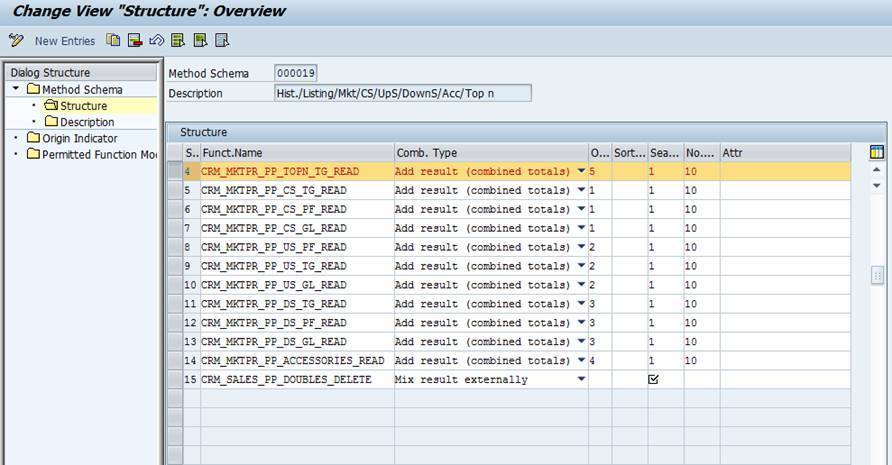Click the table scroll up arrow
Viewport: 892px width, 465px height.
[x=877, y=170]
